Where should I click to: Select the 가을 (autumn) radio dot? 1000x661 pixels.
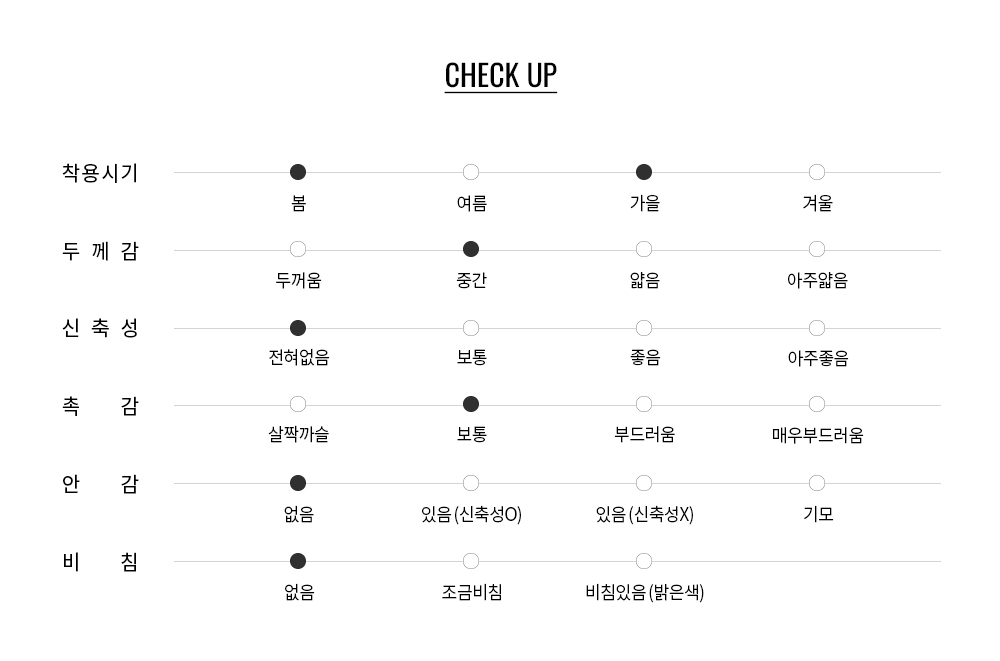[644, 172]
